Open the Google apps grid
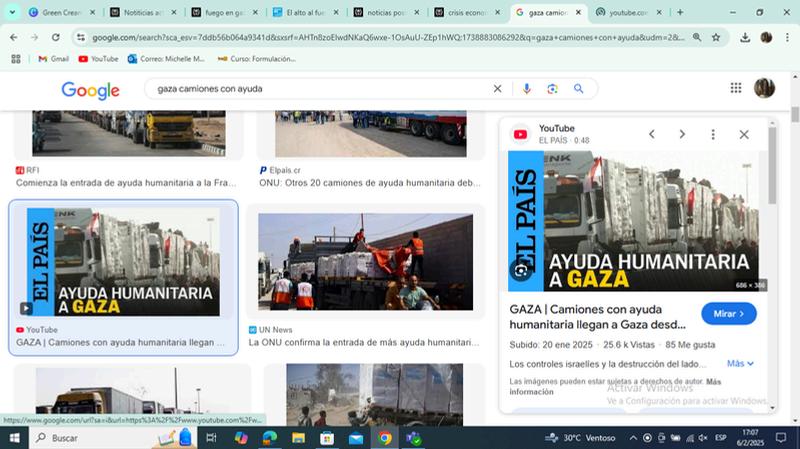This screenshot has height=449, width=800. click(x=736, y=88)
